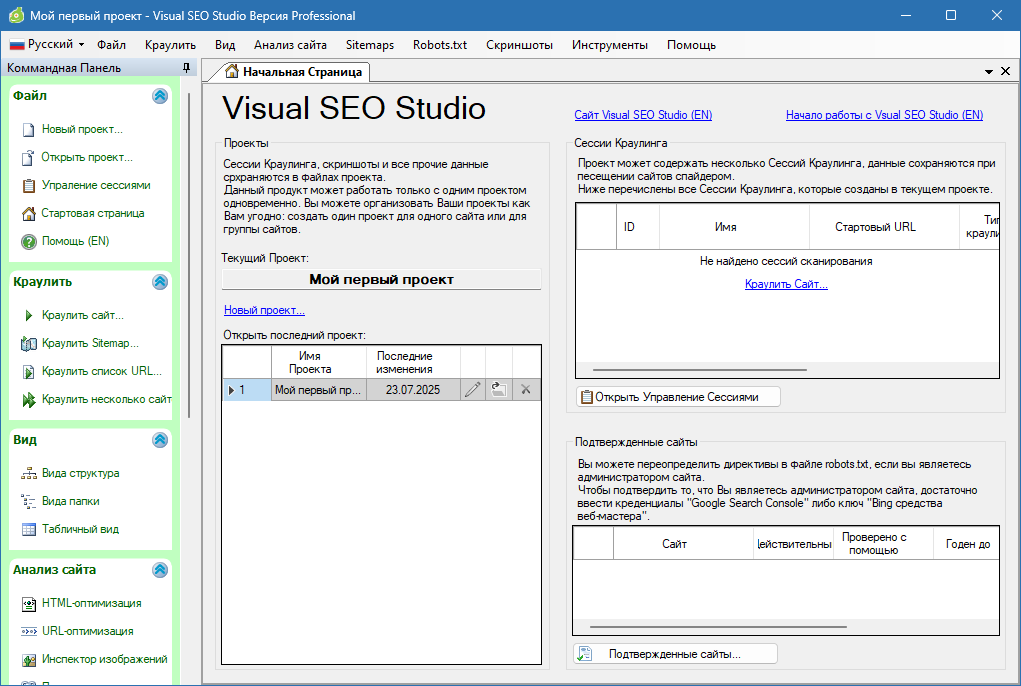Screen dimensions: 1021x686
Task: Click the hierarchy icon for Вида структура
Action: [x=29, y=473]
